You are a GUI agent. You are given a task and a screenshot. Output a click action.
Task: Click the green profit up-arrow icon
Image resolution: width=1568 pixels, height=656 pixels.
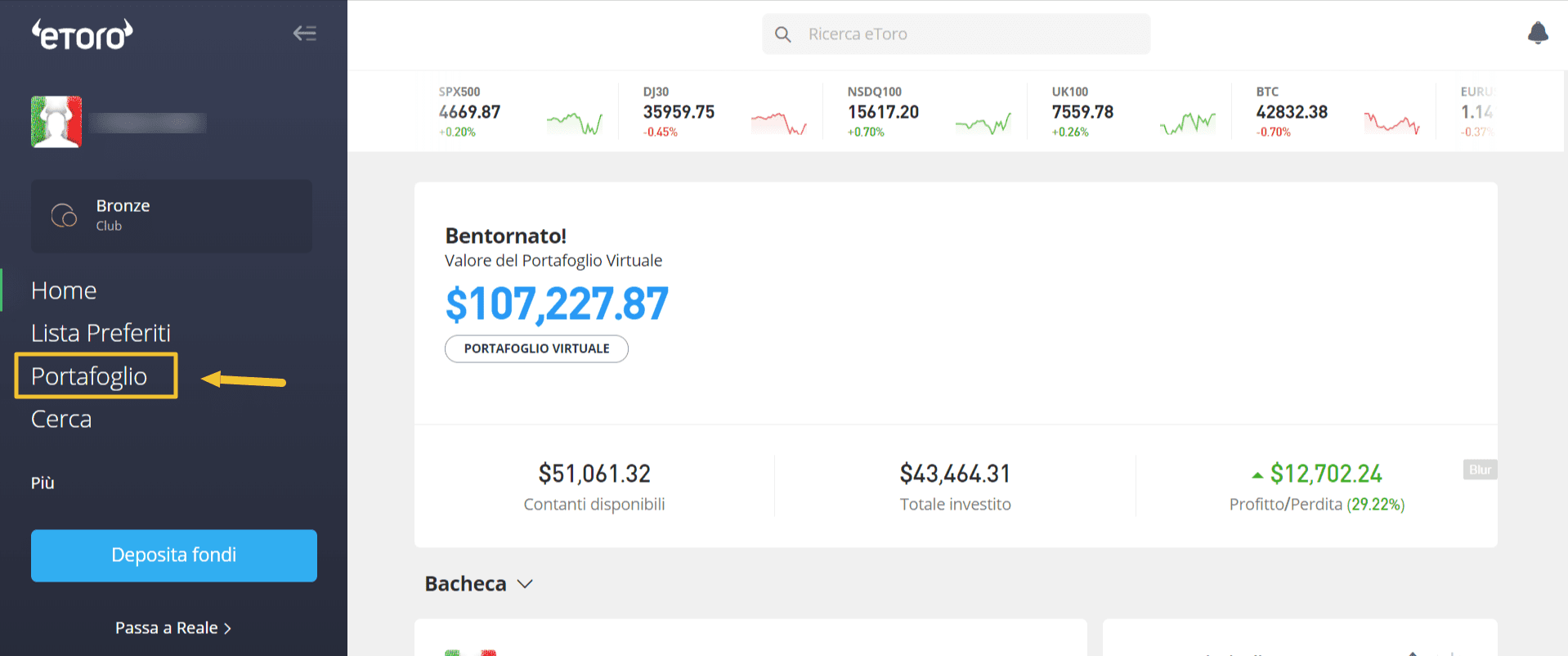(x=1257, y=475)
